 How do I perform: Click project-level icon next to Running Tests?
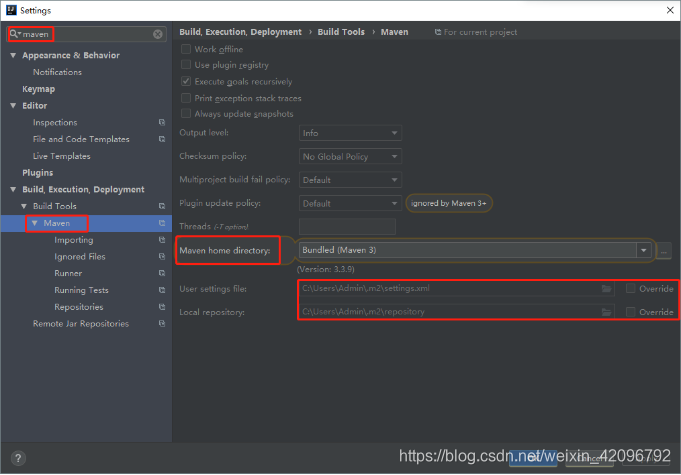tap(162, 290)
